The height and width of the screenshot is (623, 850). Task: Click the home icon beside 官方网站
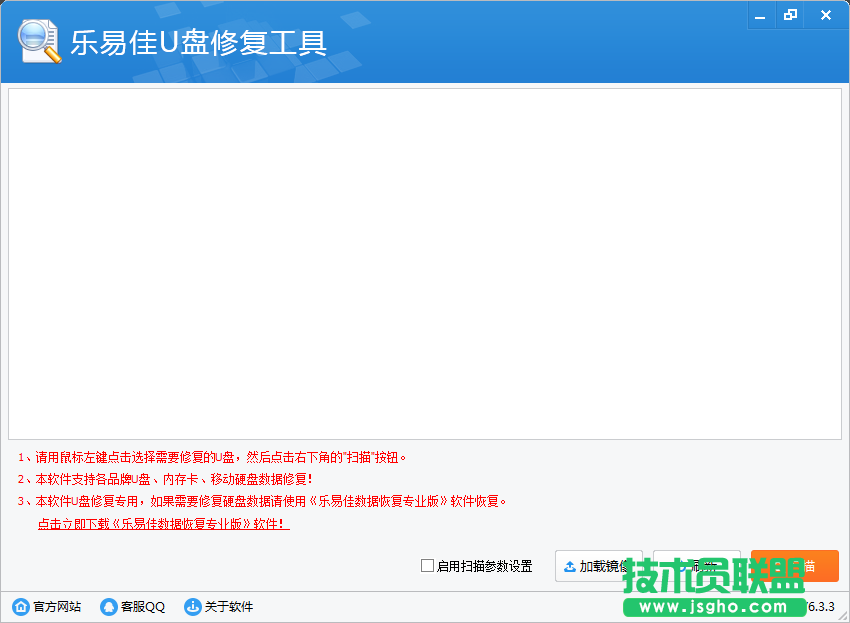(20, 606)
